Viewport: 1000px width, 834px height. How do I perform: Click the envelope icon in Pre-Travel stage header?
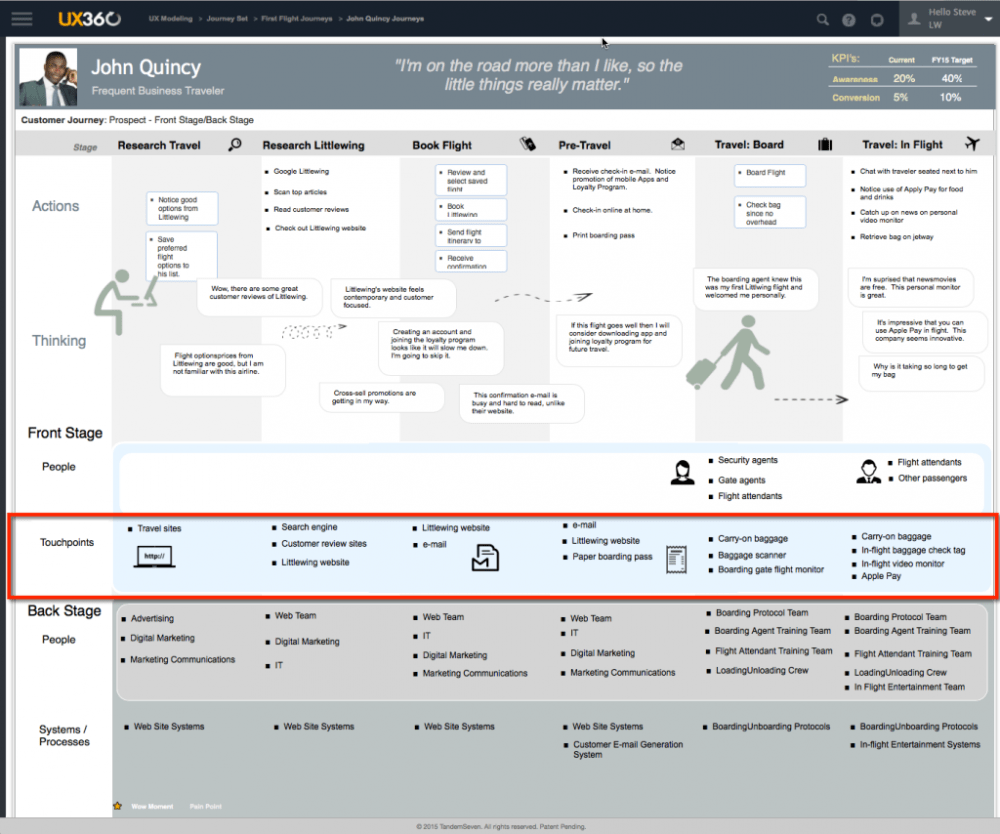click(x=675, y=144)
